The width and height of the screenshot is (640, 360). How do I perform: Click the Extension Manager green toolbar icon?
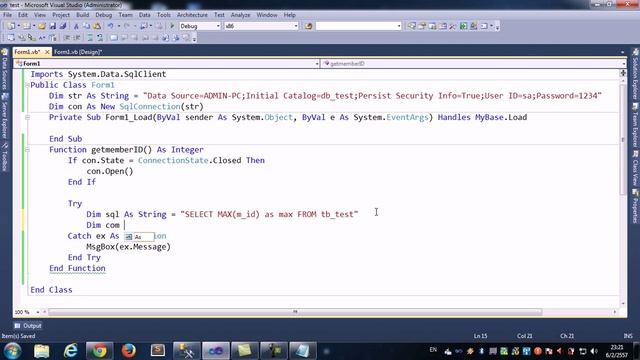tap(463, 26)
